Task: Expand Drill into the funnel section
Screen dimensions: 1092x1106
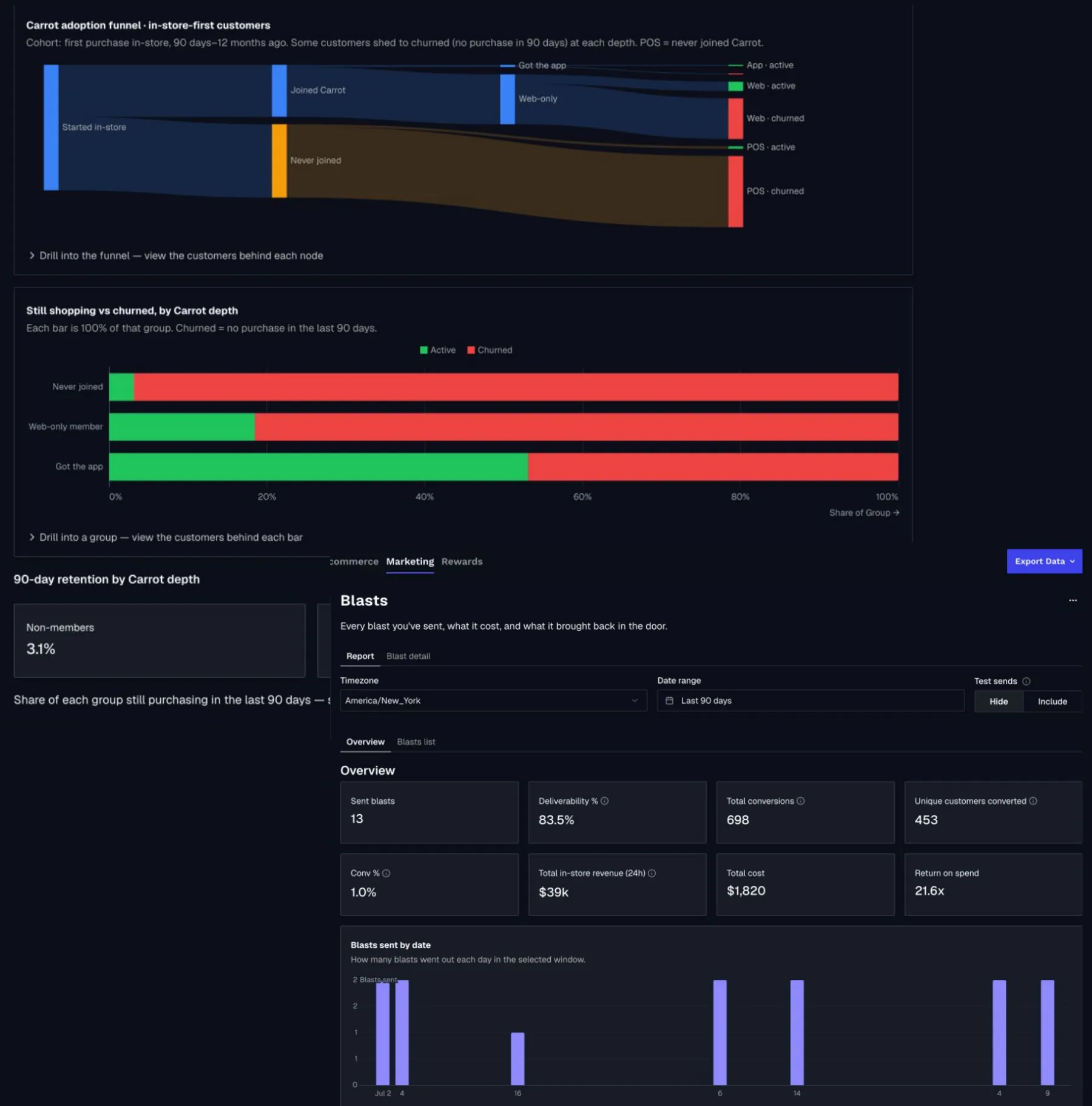Action: (176, 255)
